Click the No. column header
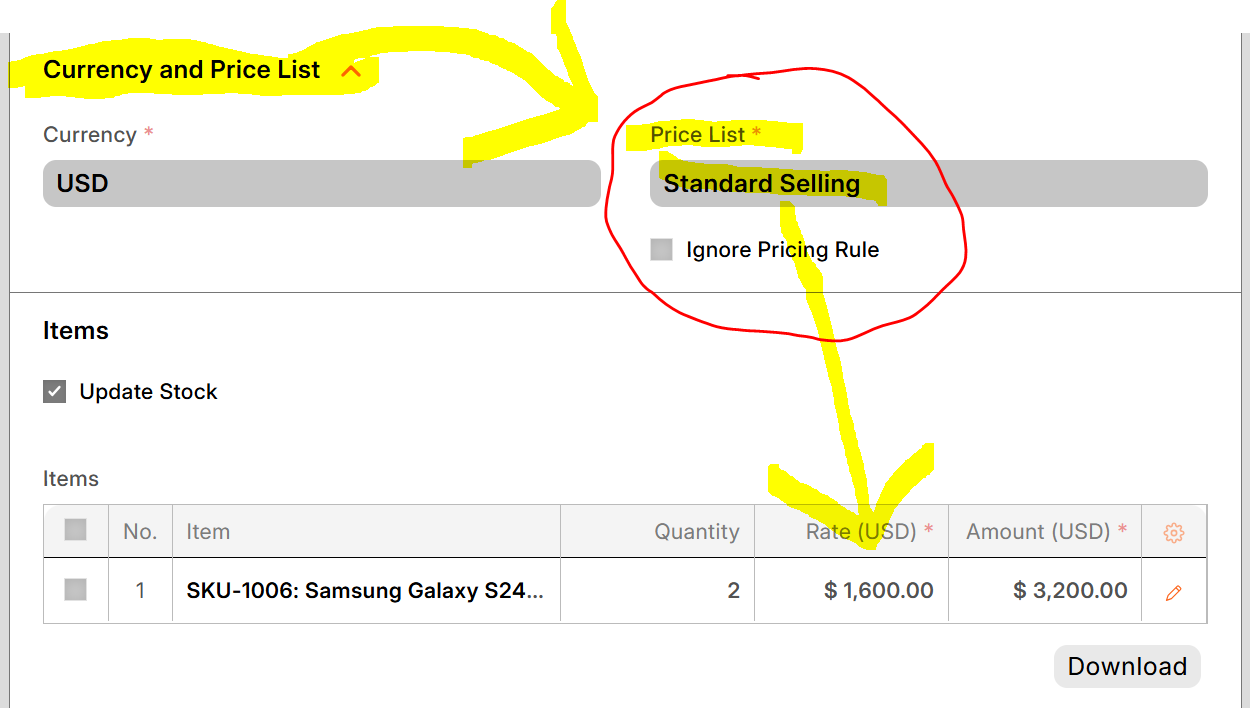 (x=140, y=532)
